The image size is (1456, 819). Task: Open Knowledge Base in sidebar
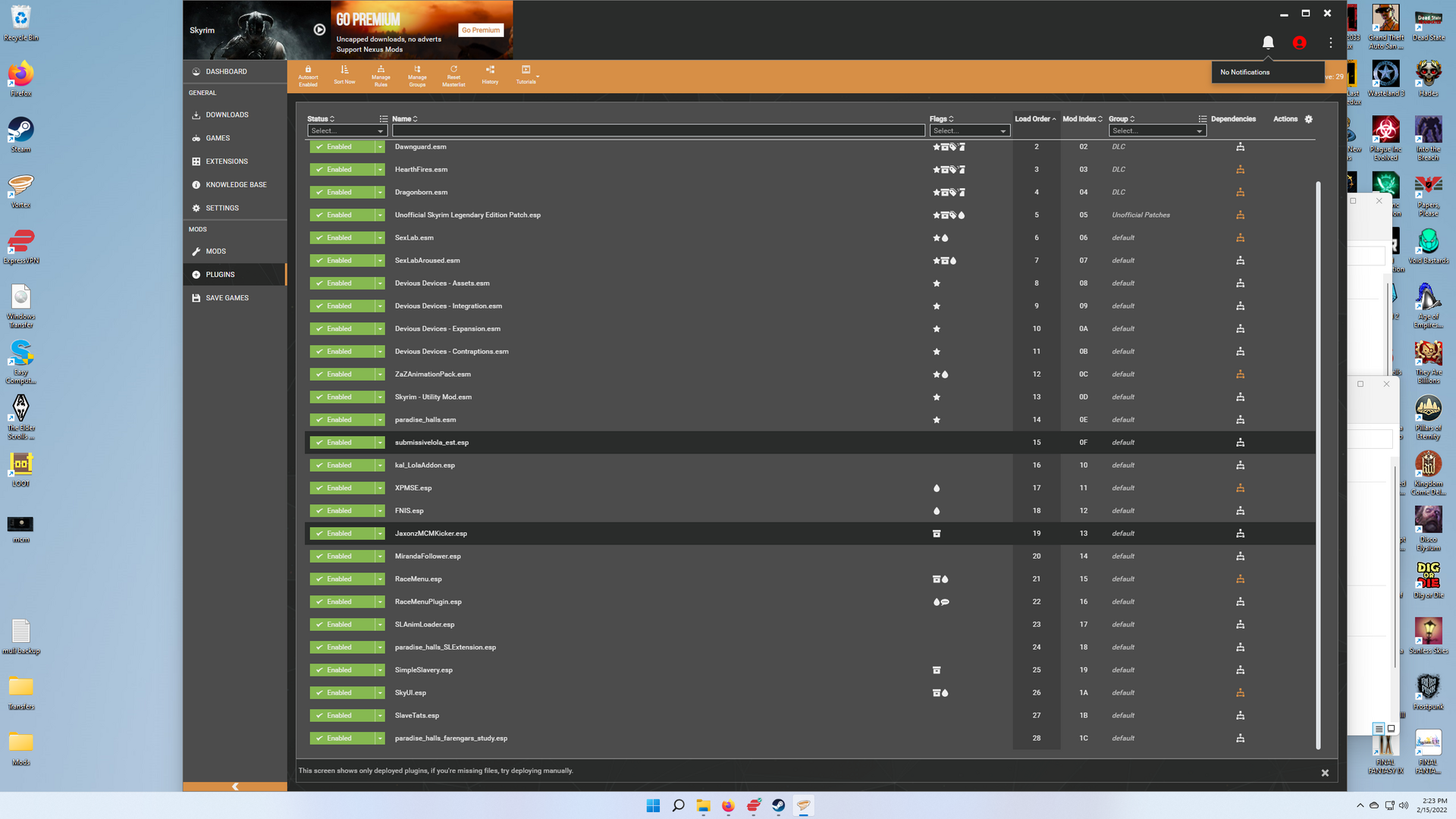click(235, 184)
